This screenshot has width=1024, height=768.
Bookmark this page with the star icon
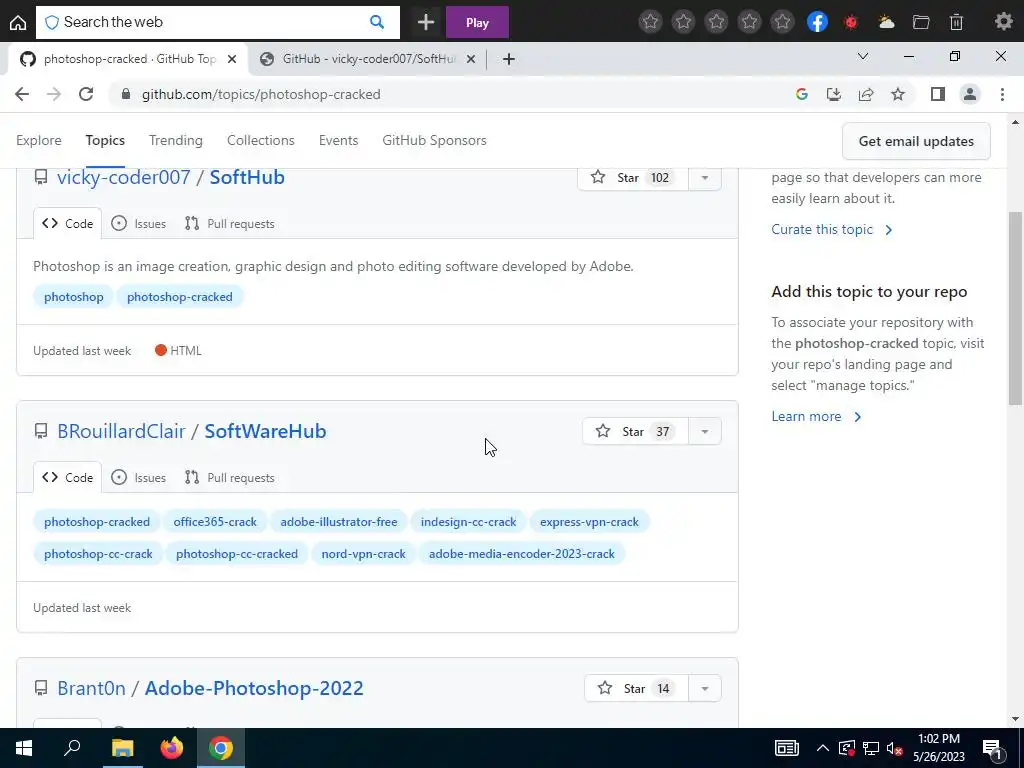[898, 94]
